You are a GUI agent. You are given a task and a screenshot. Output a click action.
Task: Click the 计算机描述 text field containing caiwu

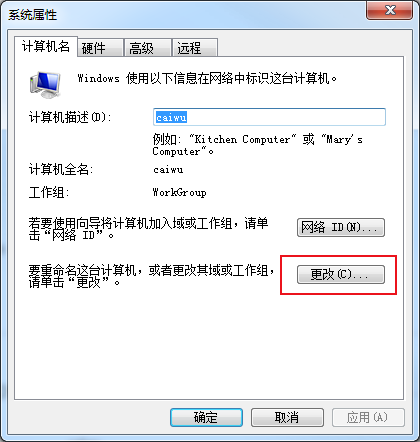(269, 117)
